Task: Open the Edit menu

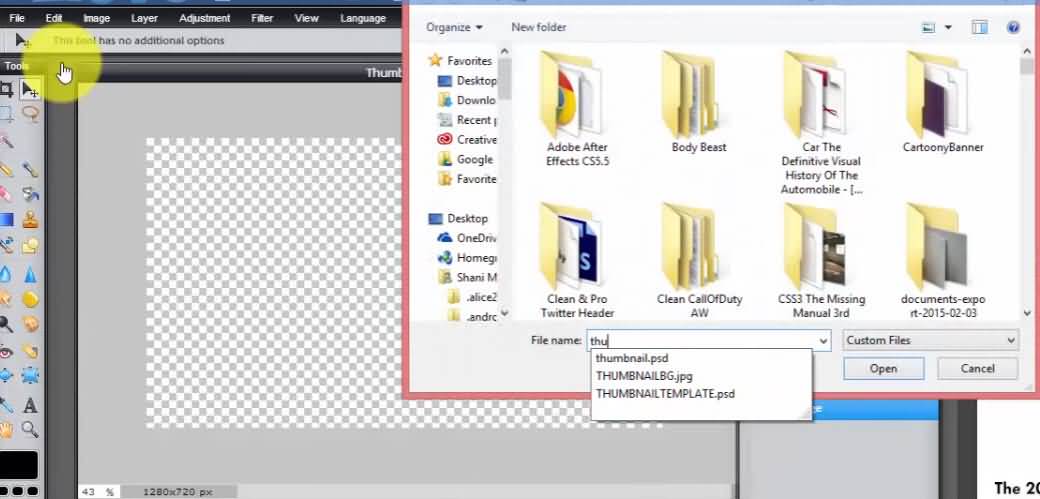Action: [x=54, y=18]
